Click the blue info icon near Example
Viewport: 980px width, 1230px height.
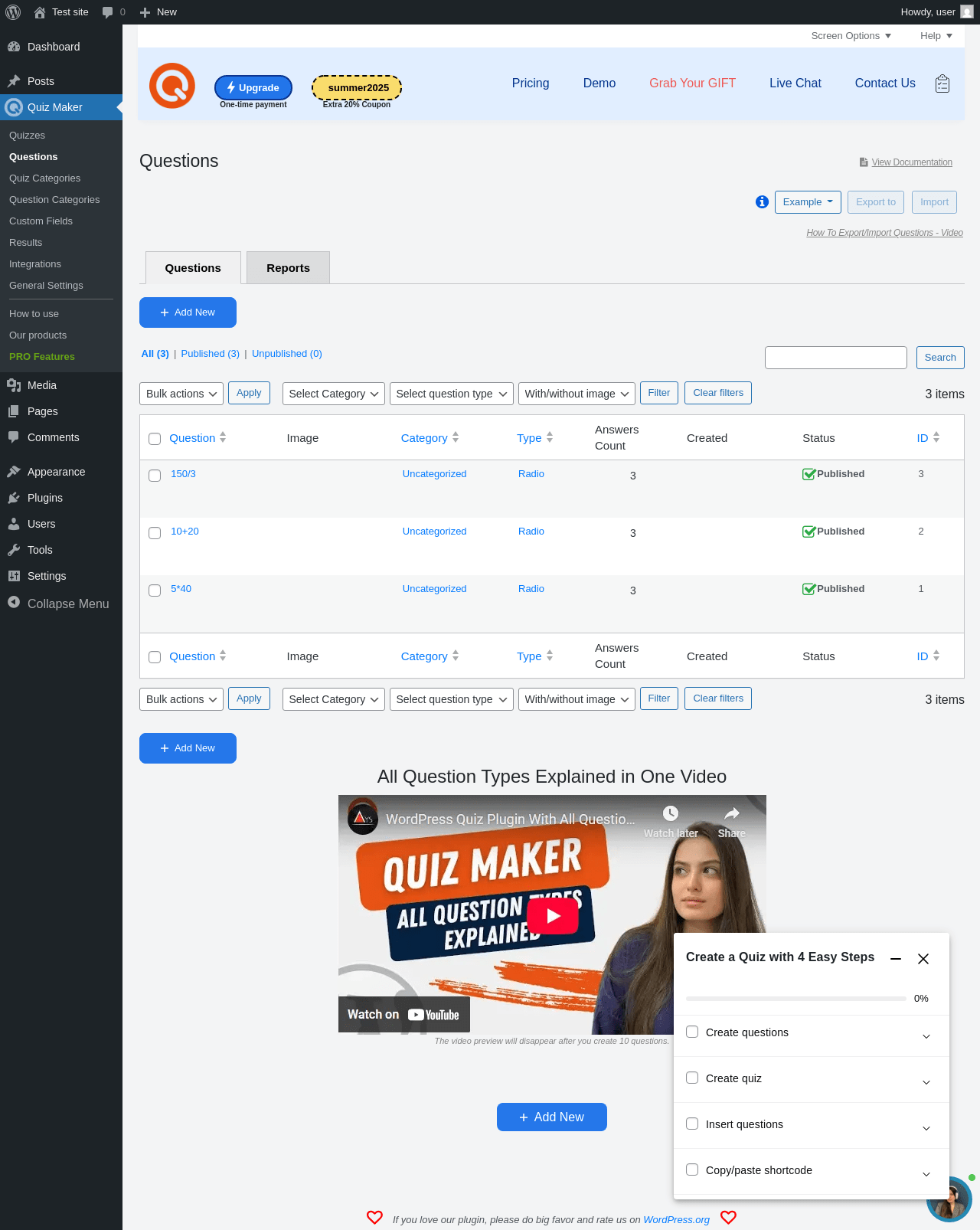[x=762, y=202]
